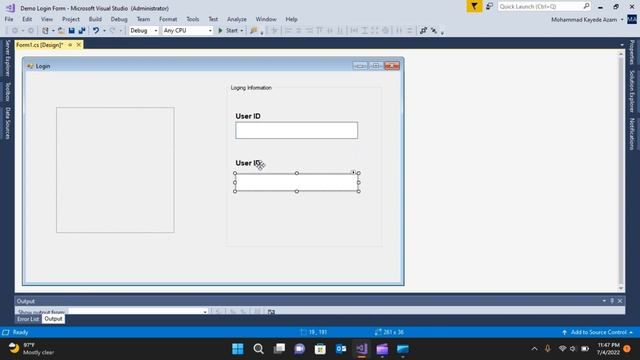Expand the Add to Source Control menu
This screenshot has width=640, height=360.
click(x=598, y=332)
